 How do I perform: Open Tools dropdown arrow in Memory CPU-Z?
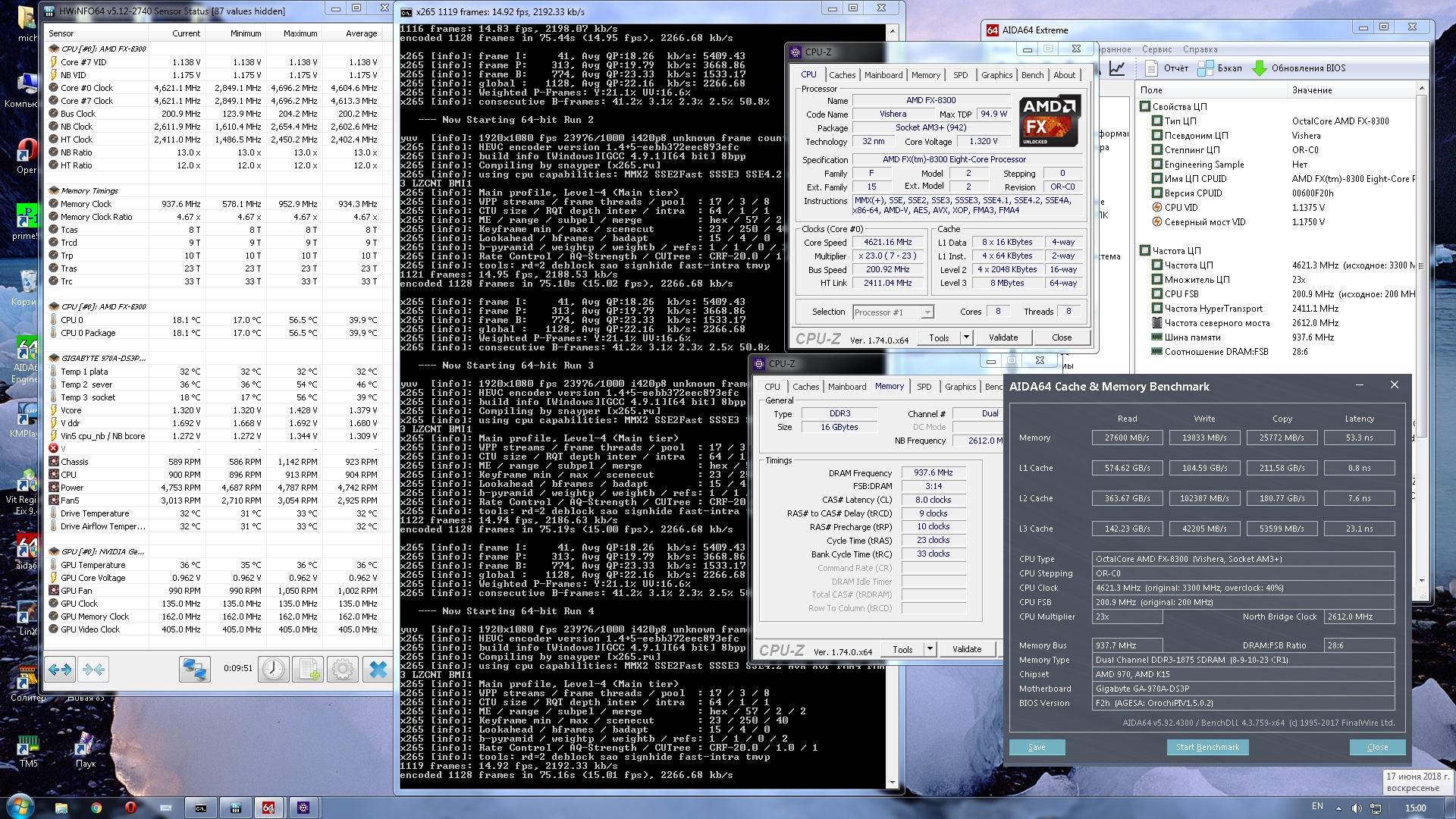pyautogui.click(x=930, y=649)
